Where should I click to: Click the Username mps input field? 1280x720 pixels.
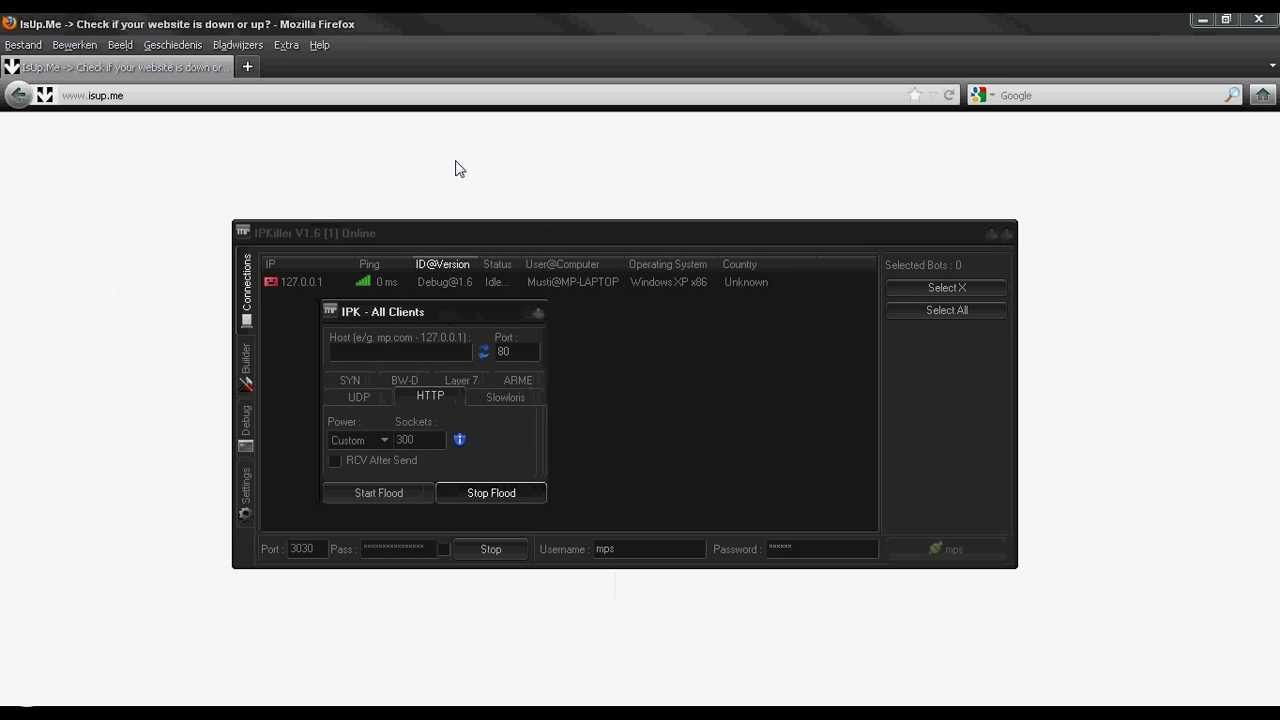pos(649,549)
